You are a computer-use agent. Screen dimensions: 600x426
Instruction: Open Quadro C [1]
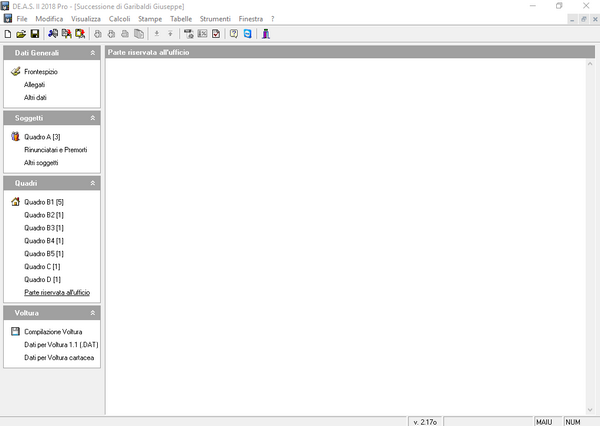tap(42, 267)
